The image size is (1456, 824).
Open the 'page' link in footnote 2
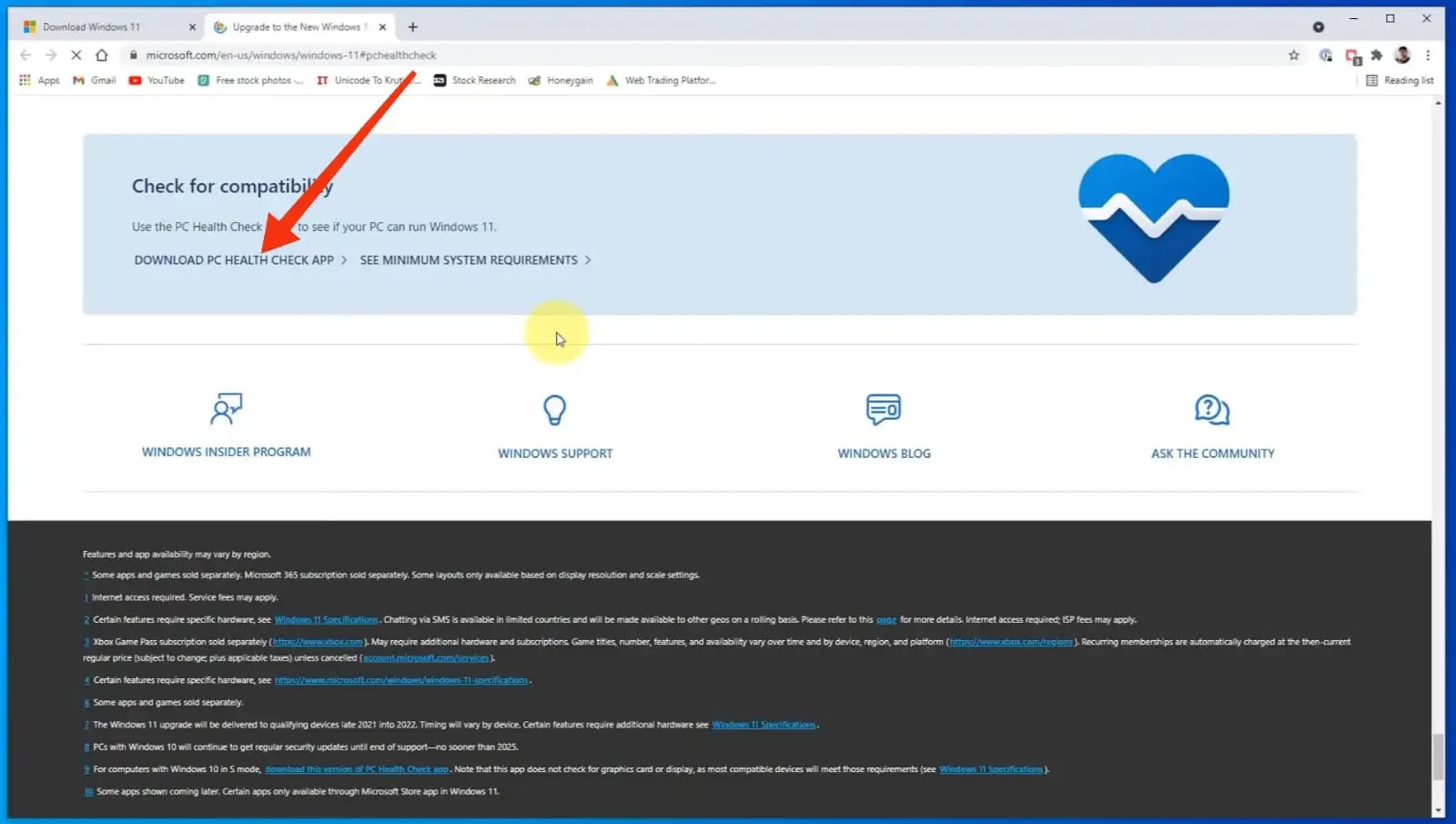(886, 620)
